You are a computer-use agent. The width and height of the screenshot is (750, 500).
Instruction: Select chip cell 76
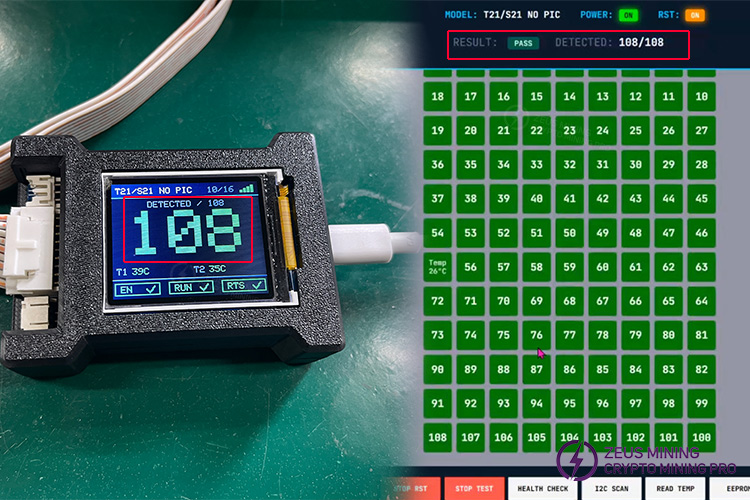tap(536, 335)
